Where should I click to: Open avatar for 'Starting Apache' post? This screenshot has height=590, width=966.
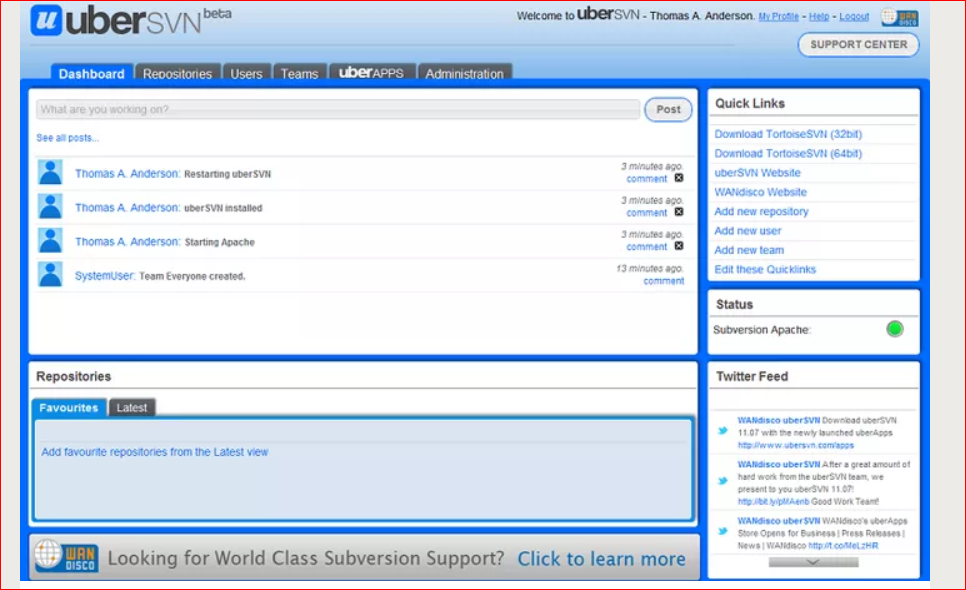point(50,240)
